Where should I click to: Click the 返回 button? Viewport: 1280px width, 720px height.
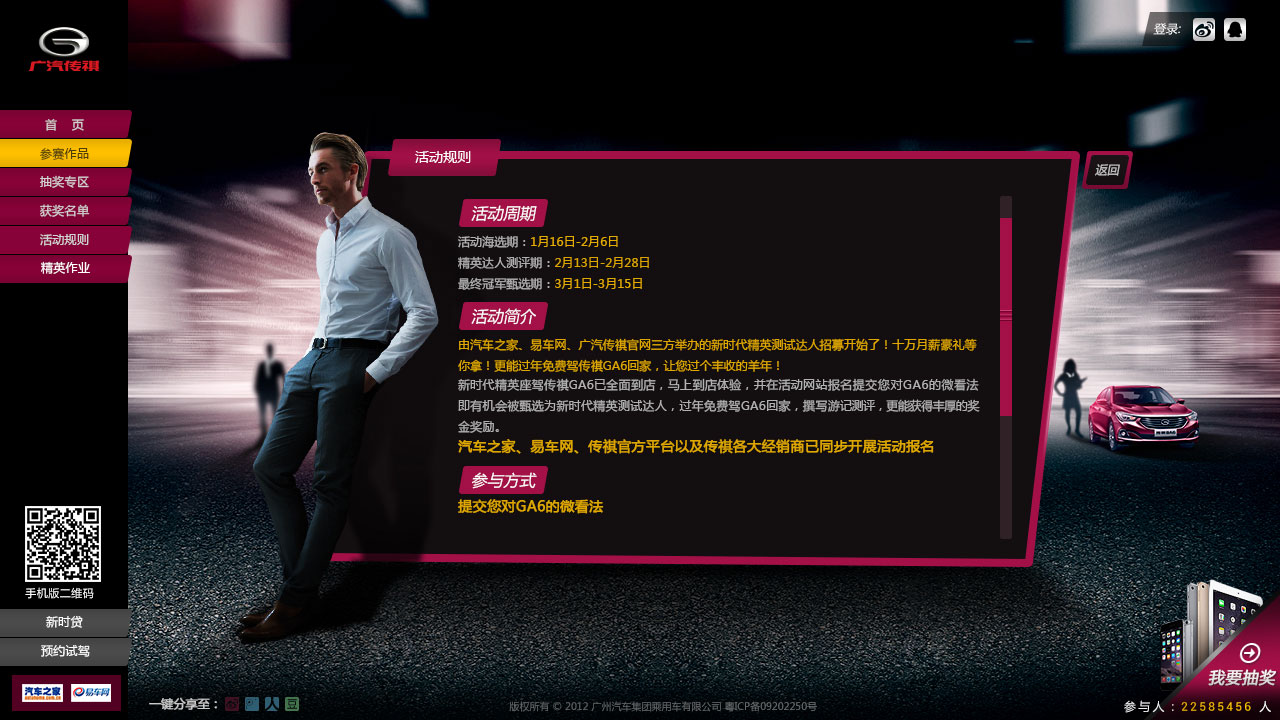click(x=1107, y=170)
